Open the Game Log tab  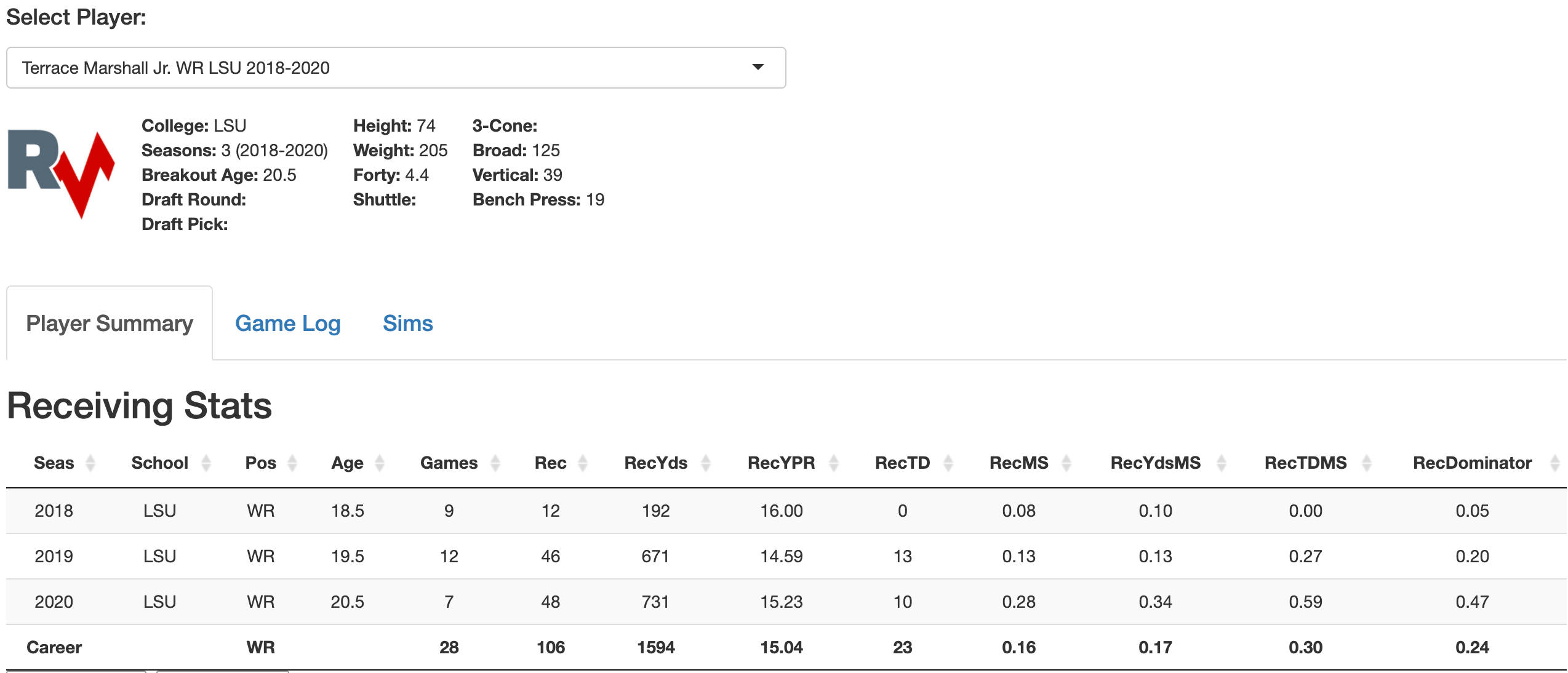287,324
